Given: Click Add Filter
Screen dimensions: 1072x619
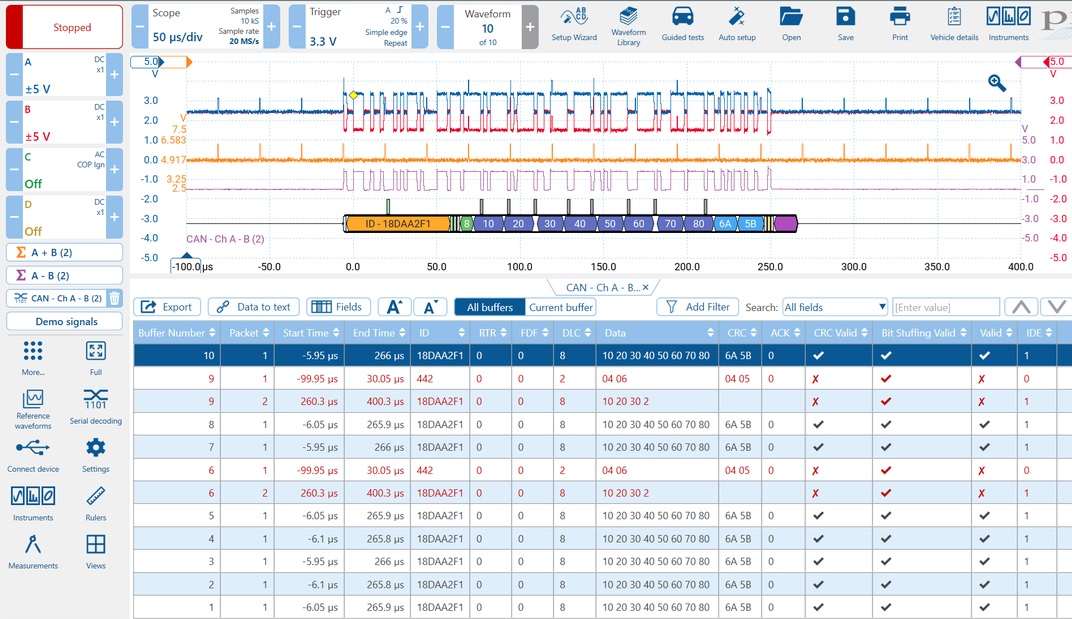Looking at the screenshot, I should (x=698, y=307).
